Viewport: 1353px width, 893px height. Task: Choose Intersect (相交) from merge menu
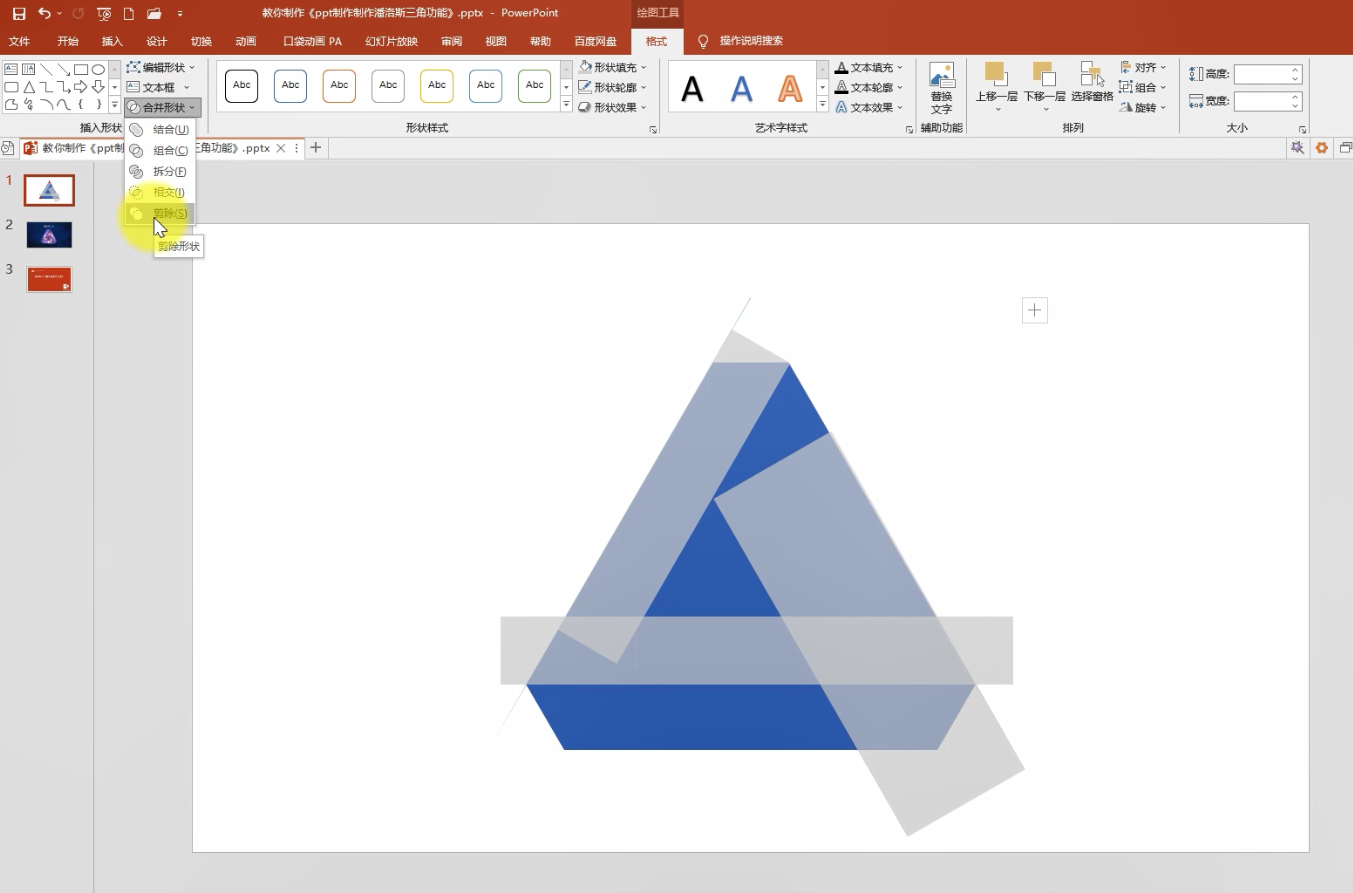coord(160,192)
